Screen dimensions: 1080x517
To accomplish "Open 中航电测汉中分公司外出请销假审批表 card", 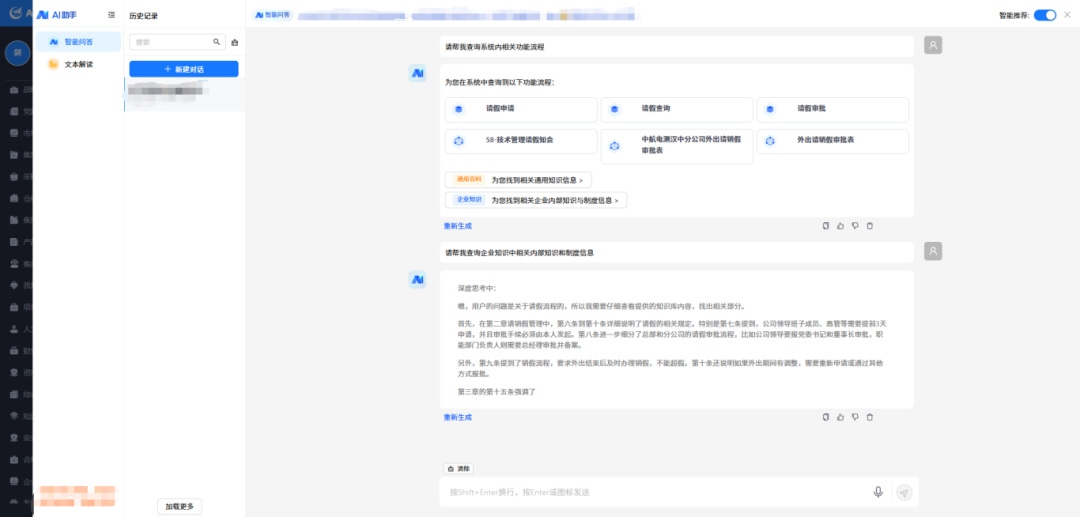I will click(x=676, y=146).
